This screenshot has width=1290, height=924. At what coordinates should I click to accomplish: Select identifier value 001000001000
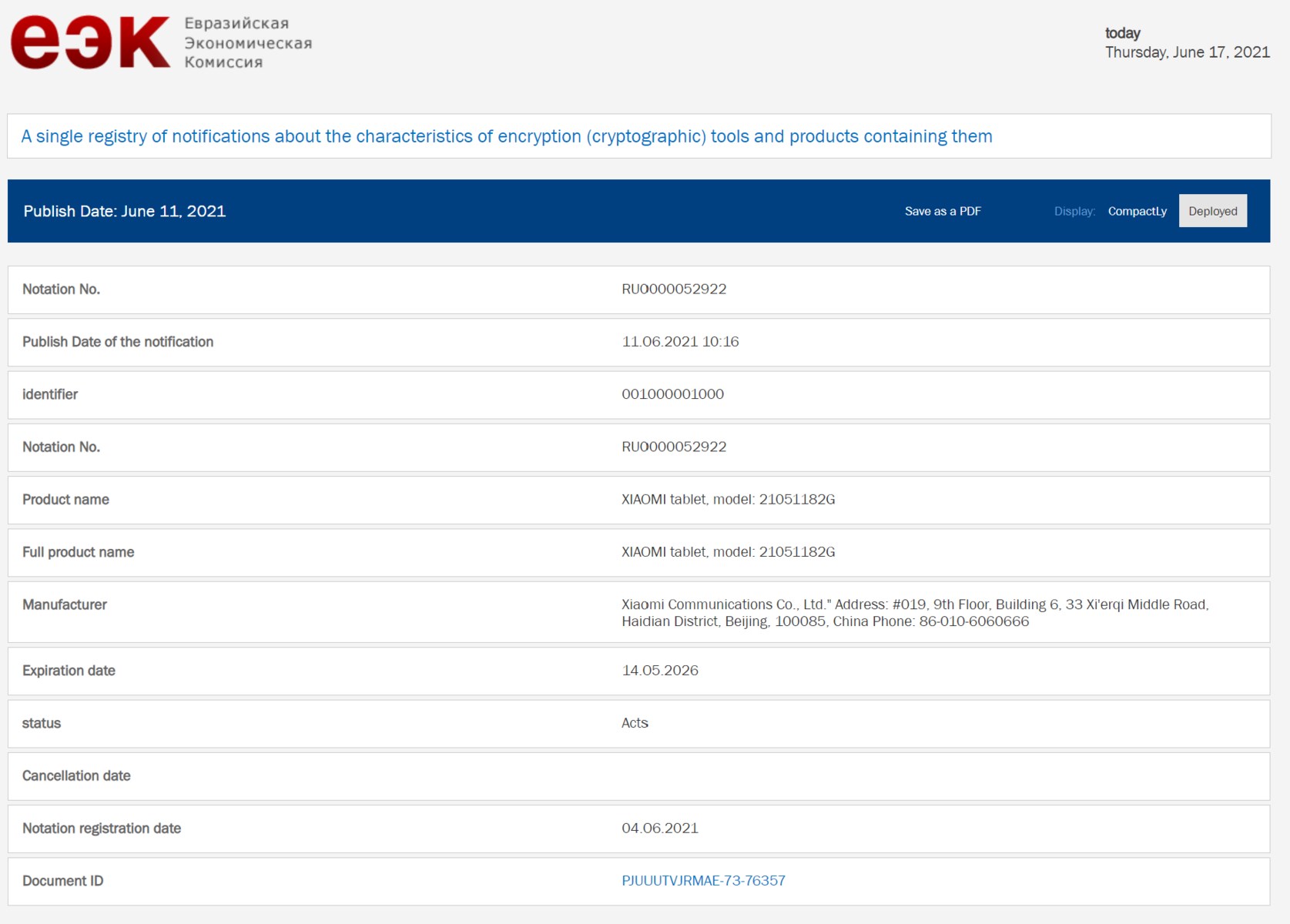[x=672, y=393]
